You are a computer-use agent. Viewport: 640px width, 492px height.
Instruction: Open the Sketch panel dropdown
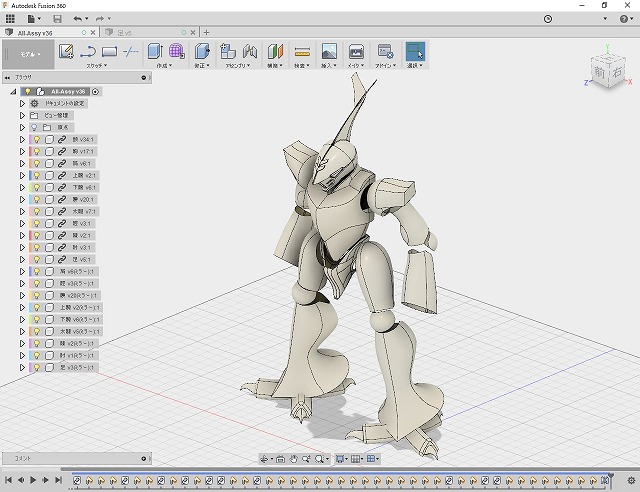pos(97,65)
